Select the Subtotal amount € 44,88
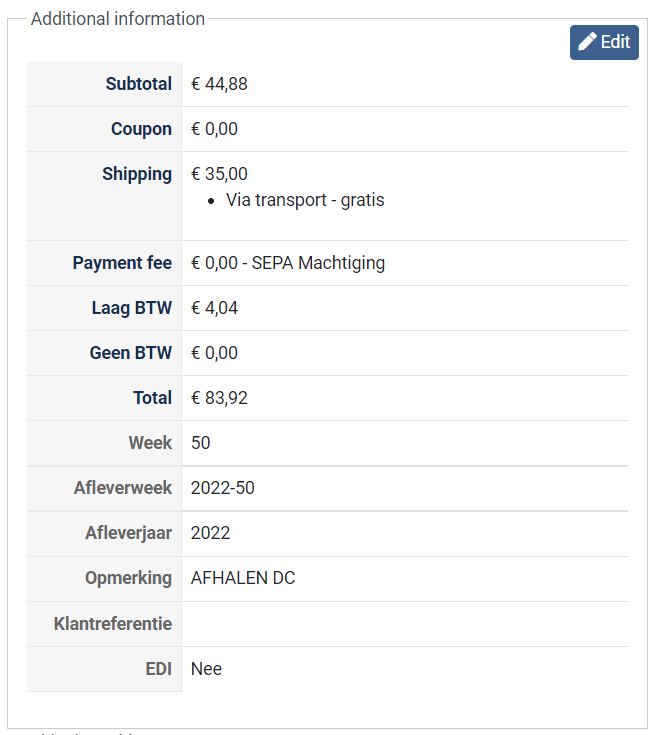This screenshot has height=735, width=659. click(219, 84)
